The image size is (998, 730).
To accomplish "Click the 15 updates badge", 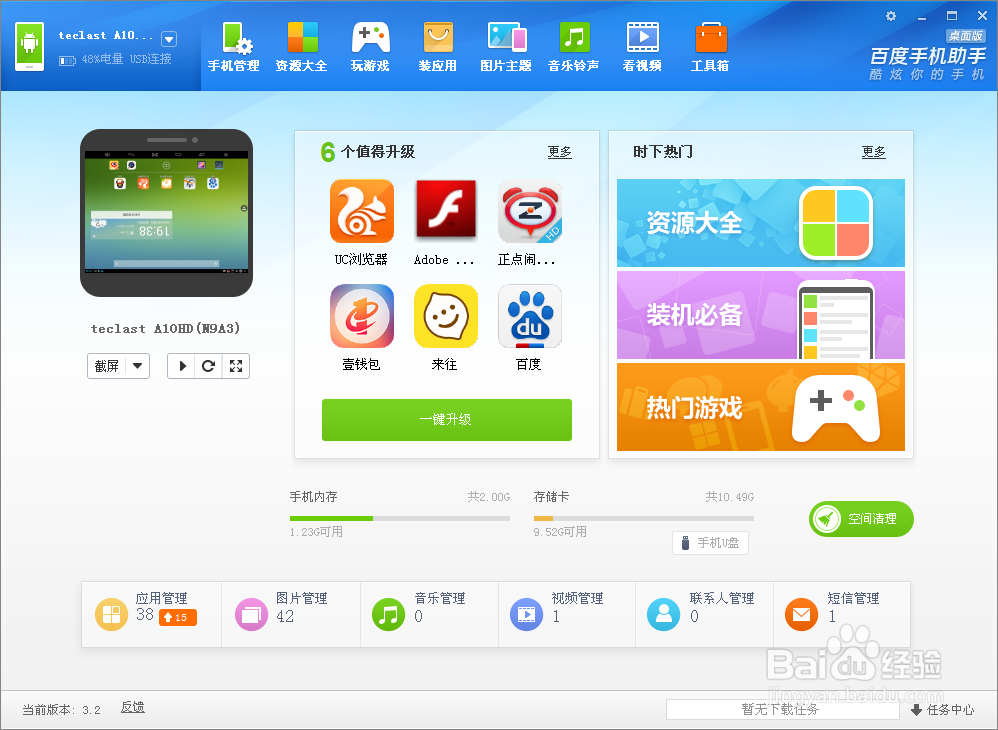I will 178,617.
